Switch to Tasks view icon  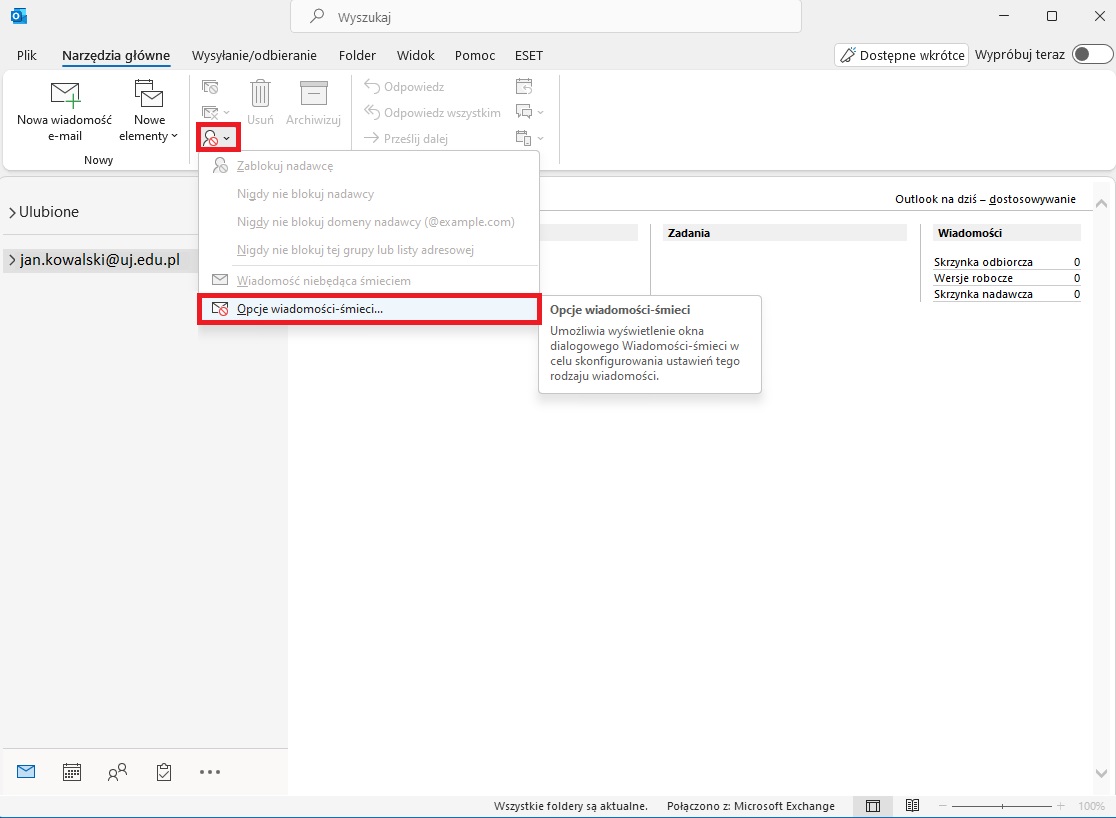tap(164, 772)
